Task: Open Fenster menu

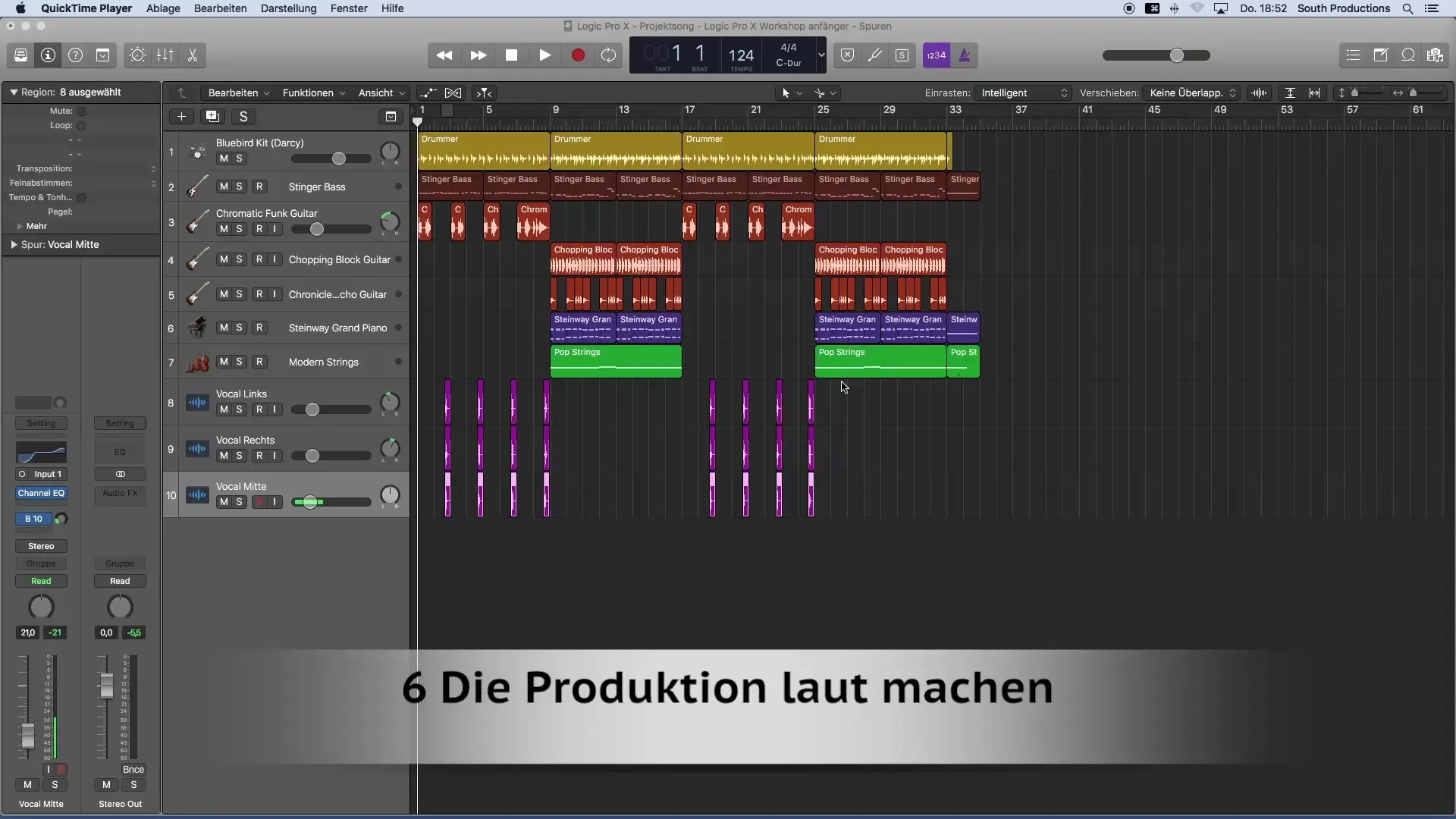Action: click(349, 8)
